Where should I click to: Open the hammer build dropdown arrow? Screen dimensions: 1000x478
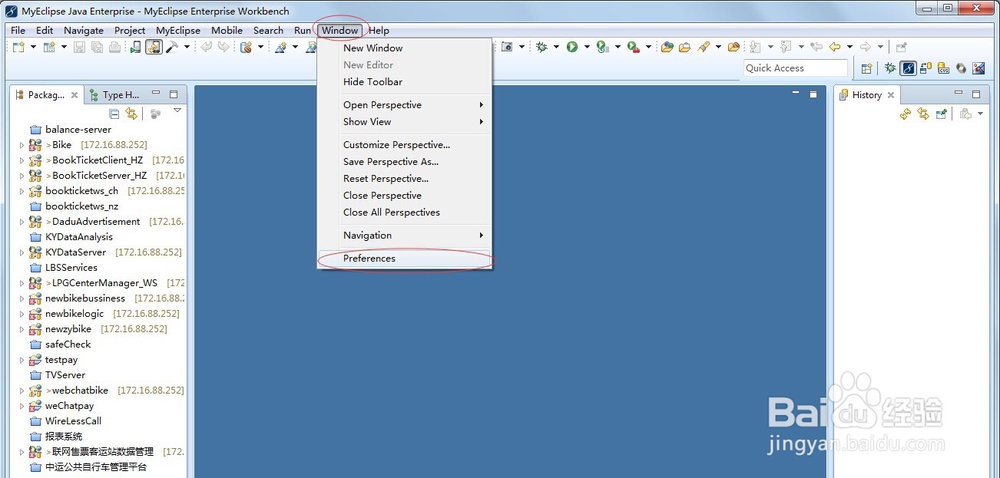(x=187, y=47)
